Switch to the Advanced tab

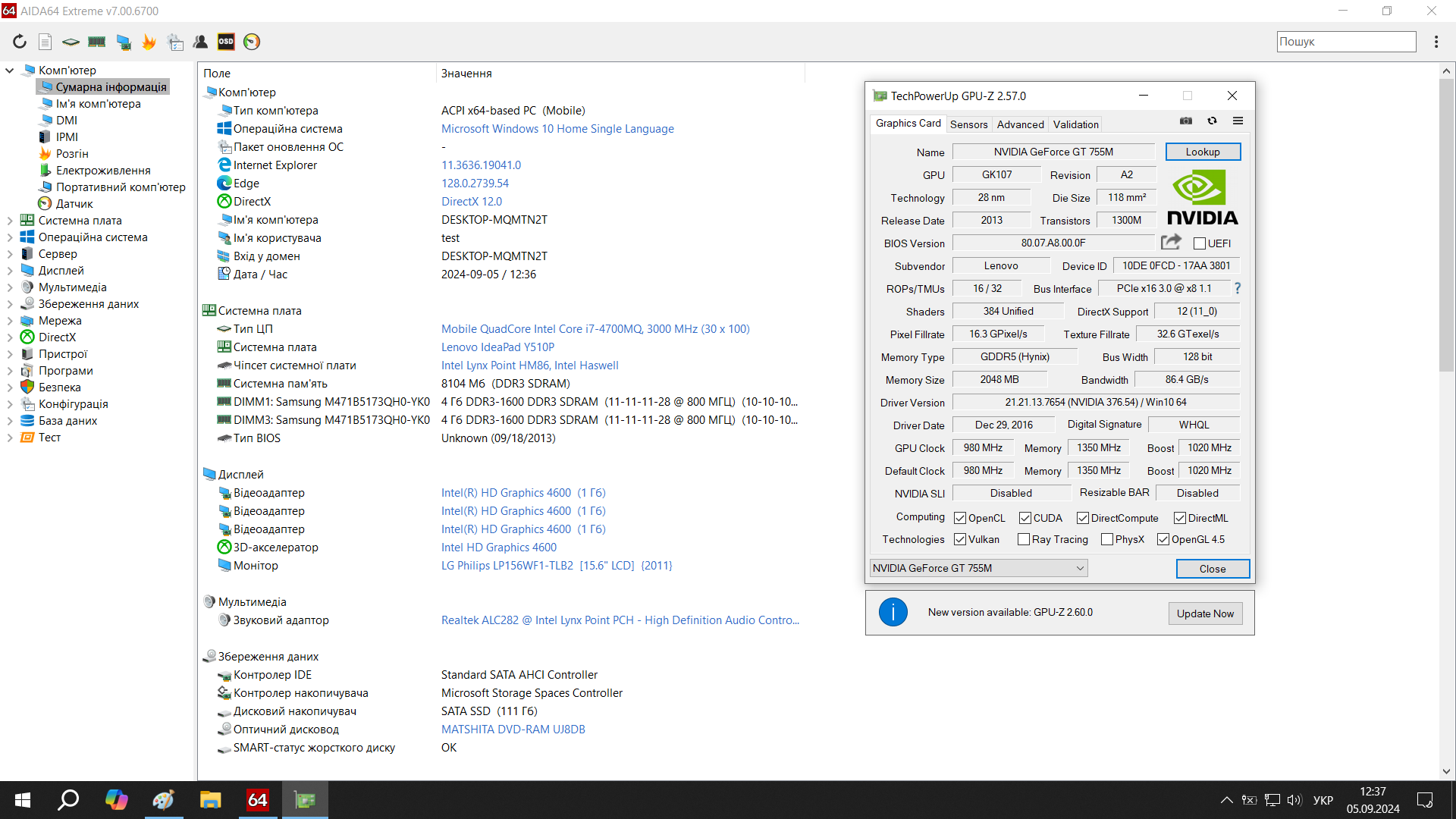pos(1020,124)
